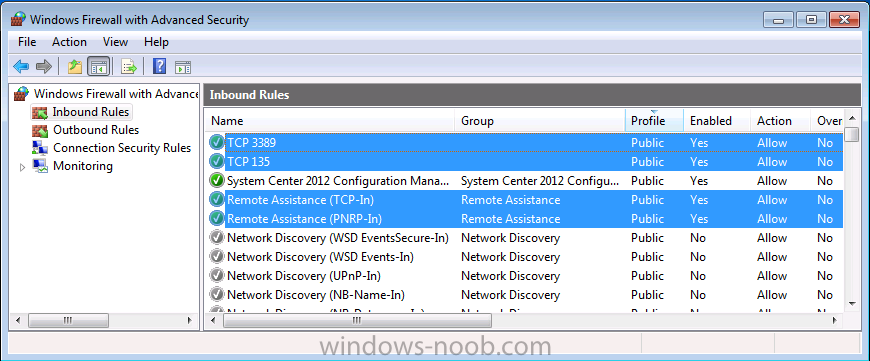Click the Group cell of System Center 2012 row
The image size is (870, 361).
(x=539, y=181)
